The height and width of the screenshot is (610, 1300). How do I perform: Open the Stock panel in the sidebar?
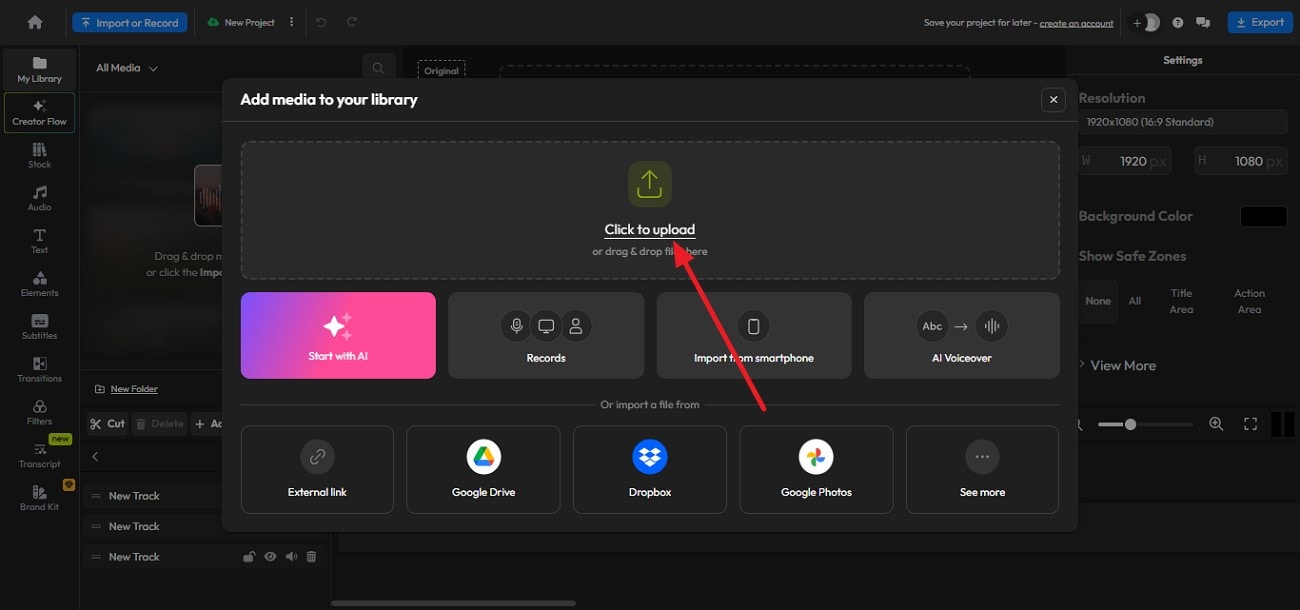tap(39, 154)
